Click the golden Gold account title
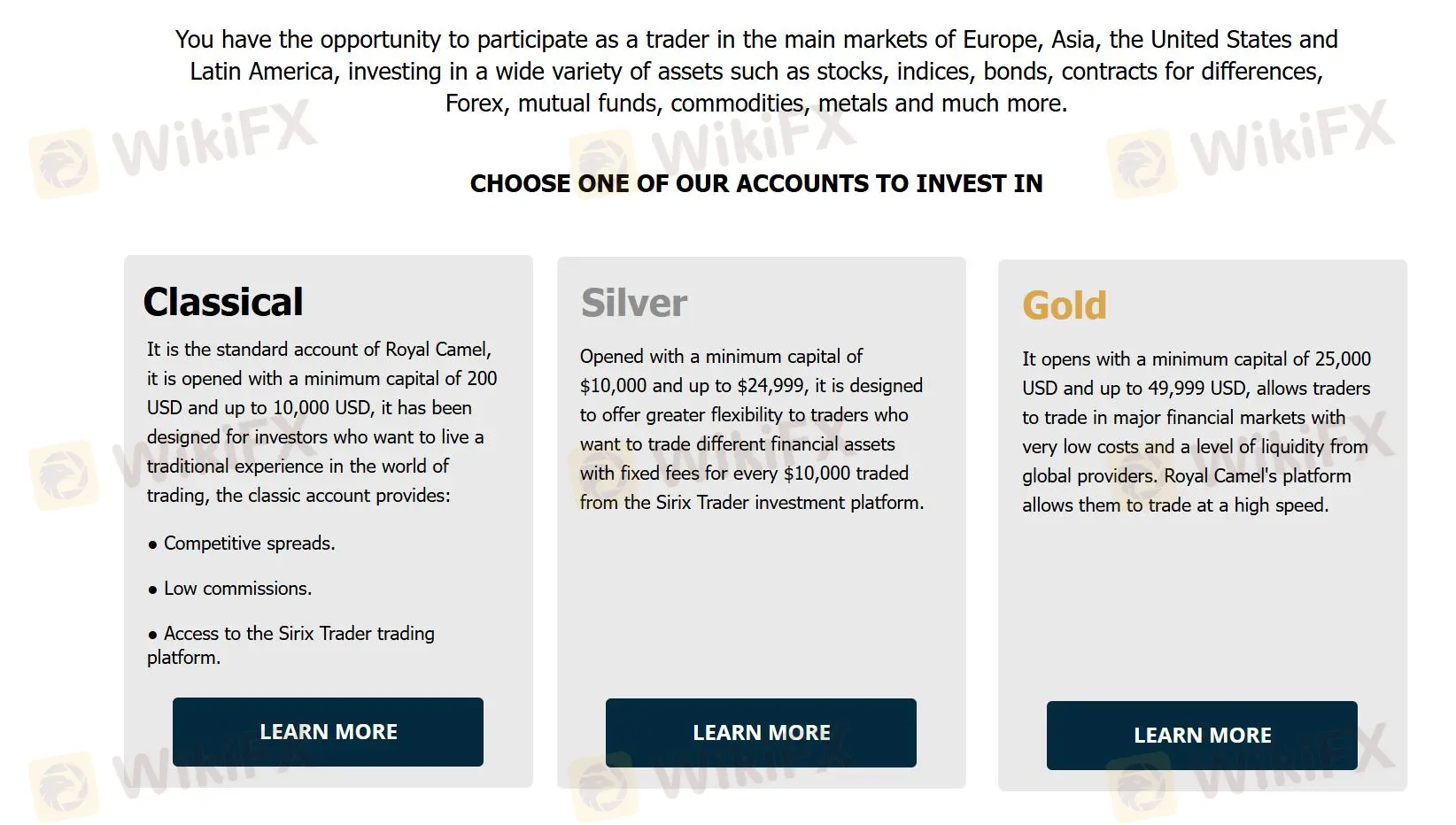 pyautogui.click(x=1064, y=306)
